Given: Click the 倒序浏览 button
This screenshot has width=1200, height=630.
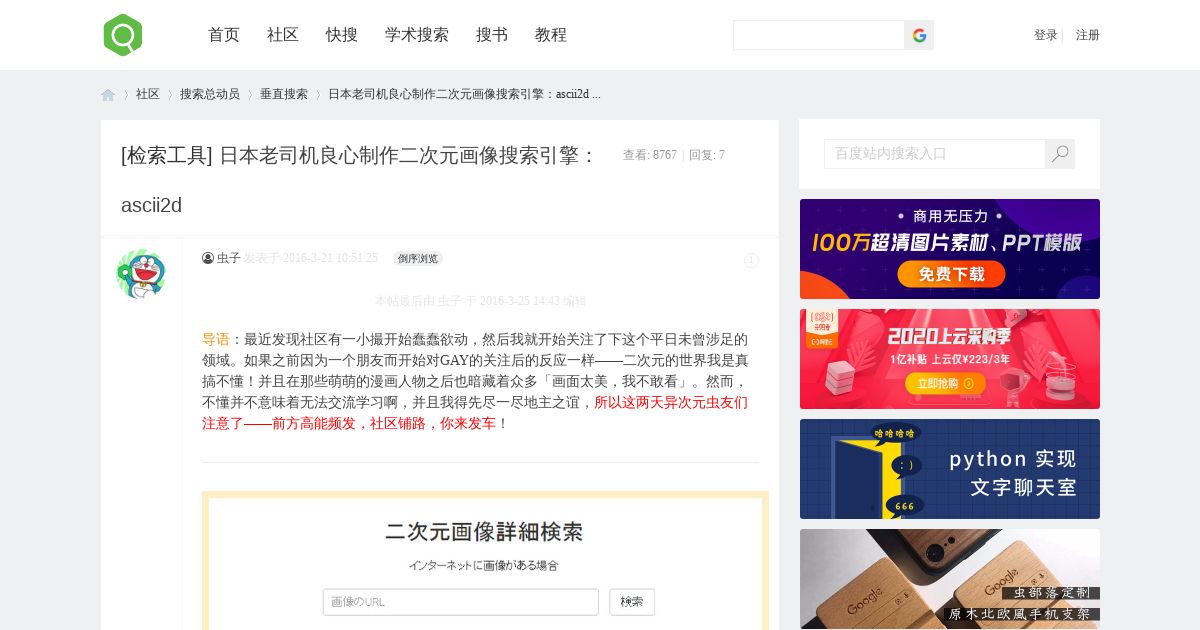Looking at the screenshot, I should (x=417, y=258).
